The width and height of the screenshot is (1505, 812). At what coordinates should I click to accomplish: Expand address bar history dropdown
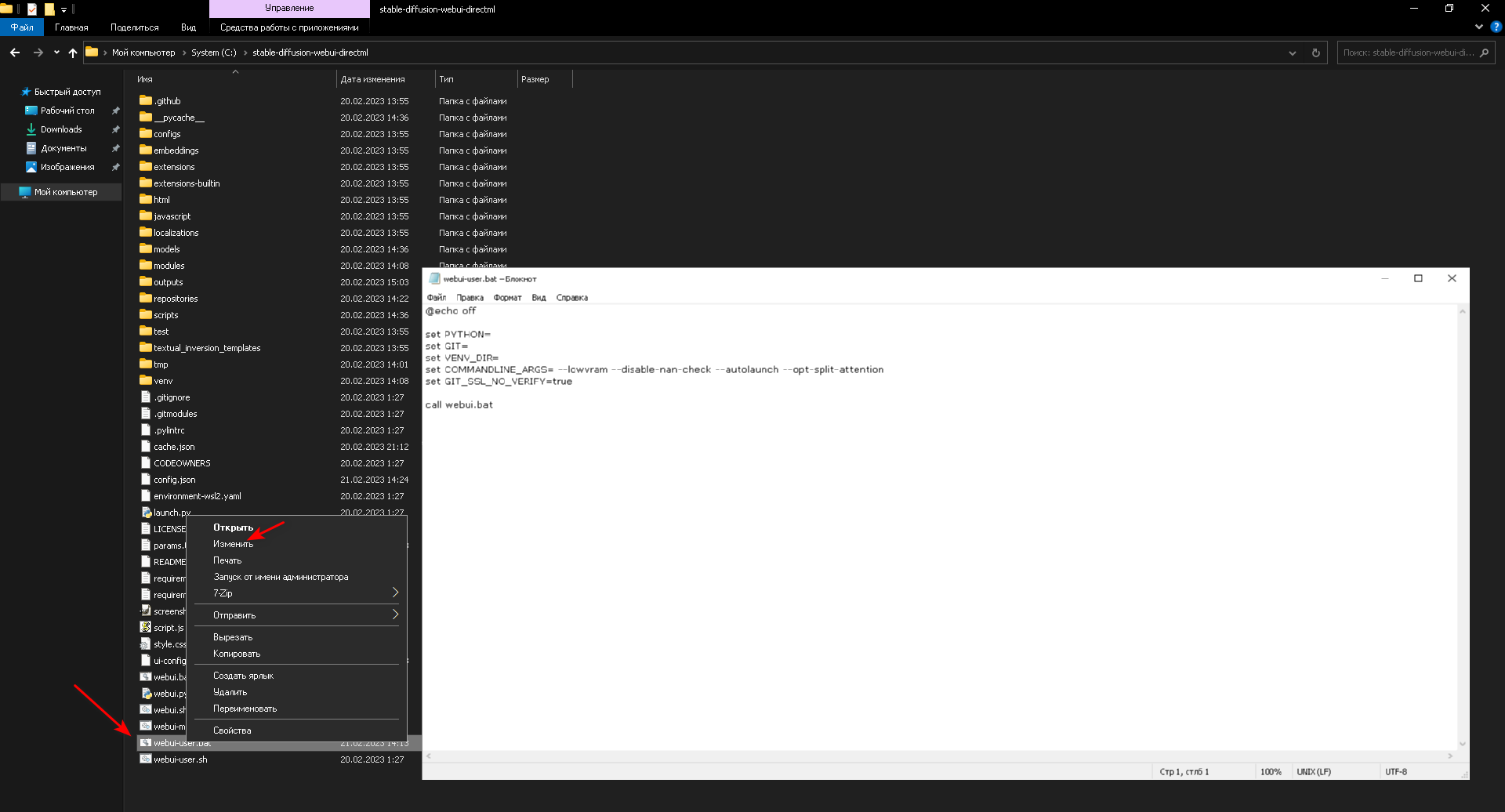[x=1293, y=53]
